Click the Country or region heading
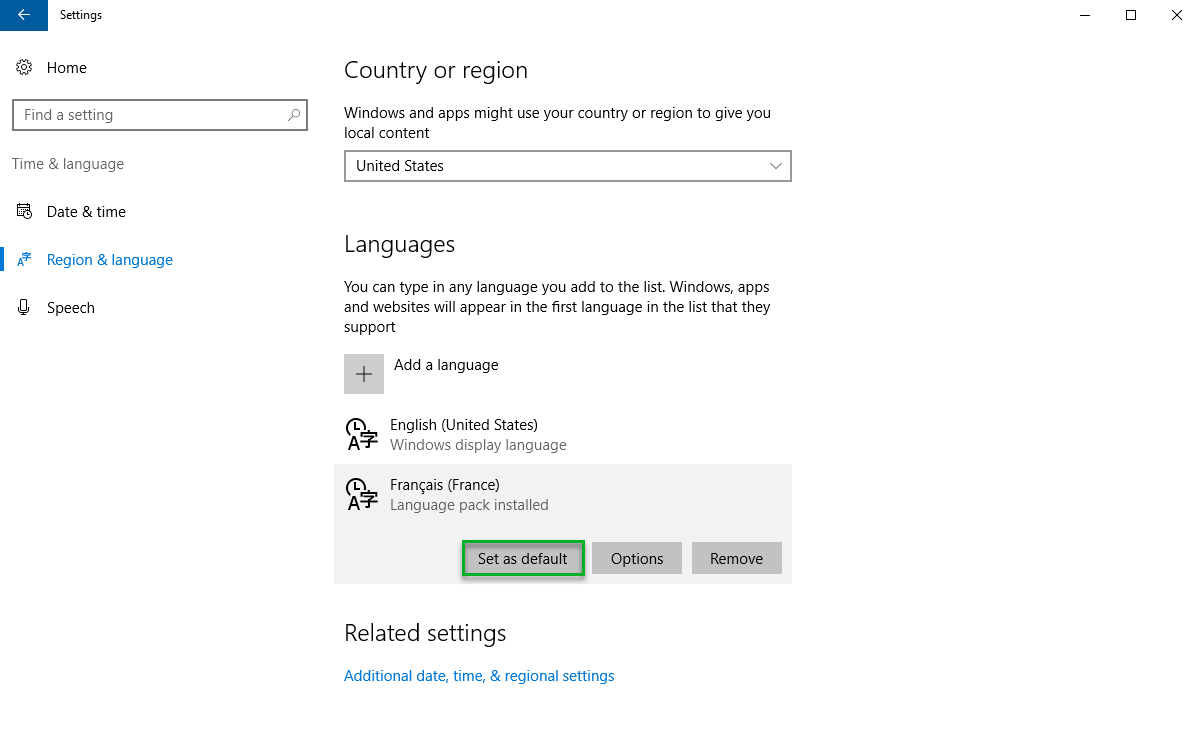This screenshot has height=737, width=1197. coord(436,70)
